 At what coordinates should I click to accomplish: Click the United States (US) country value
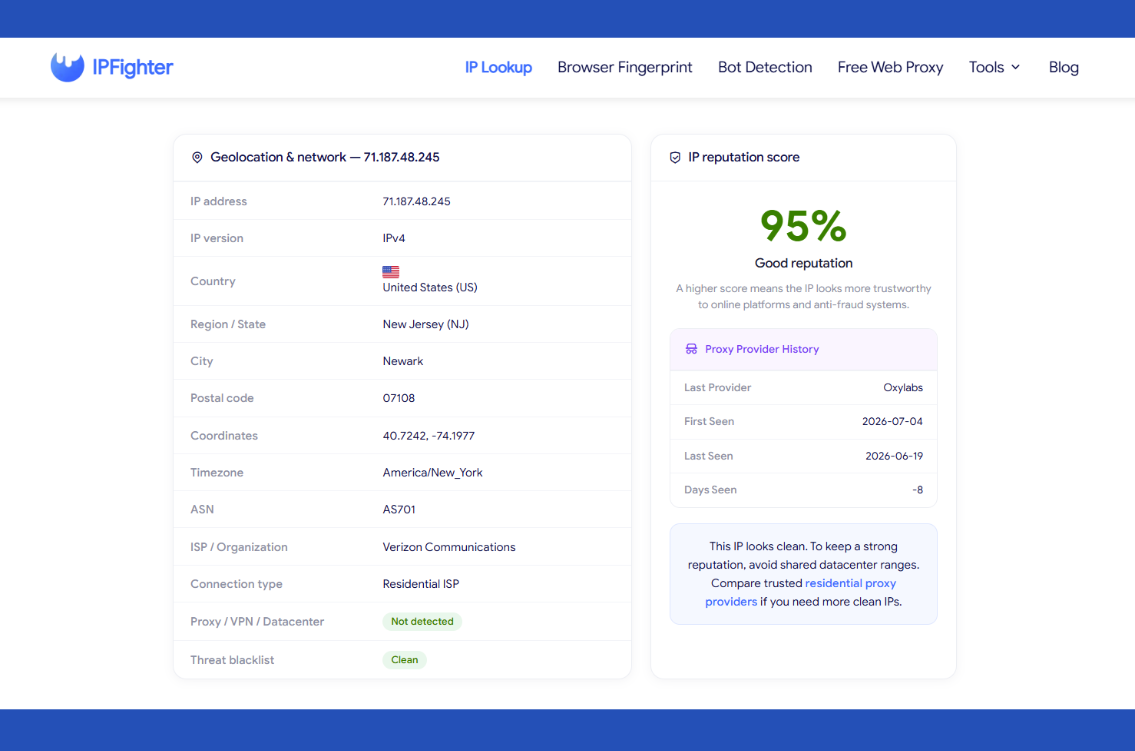point(430,287)
